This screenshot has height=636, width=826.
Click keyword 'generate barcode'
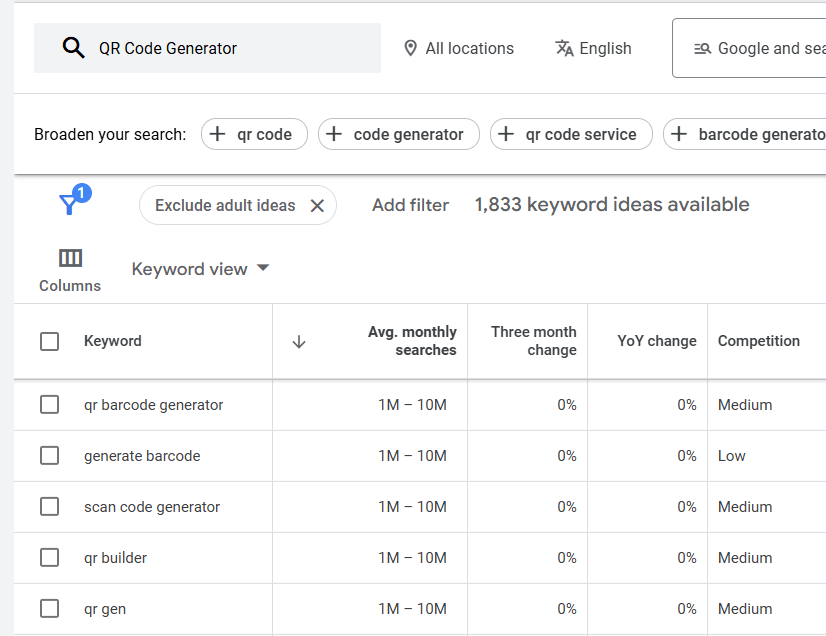coord(142,456)
